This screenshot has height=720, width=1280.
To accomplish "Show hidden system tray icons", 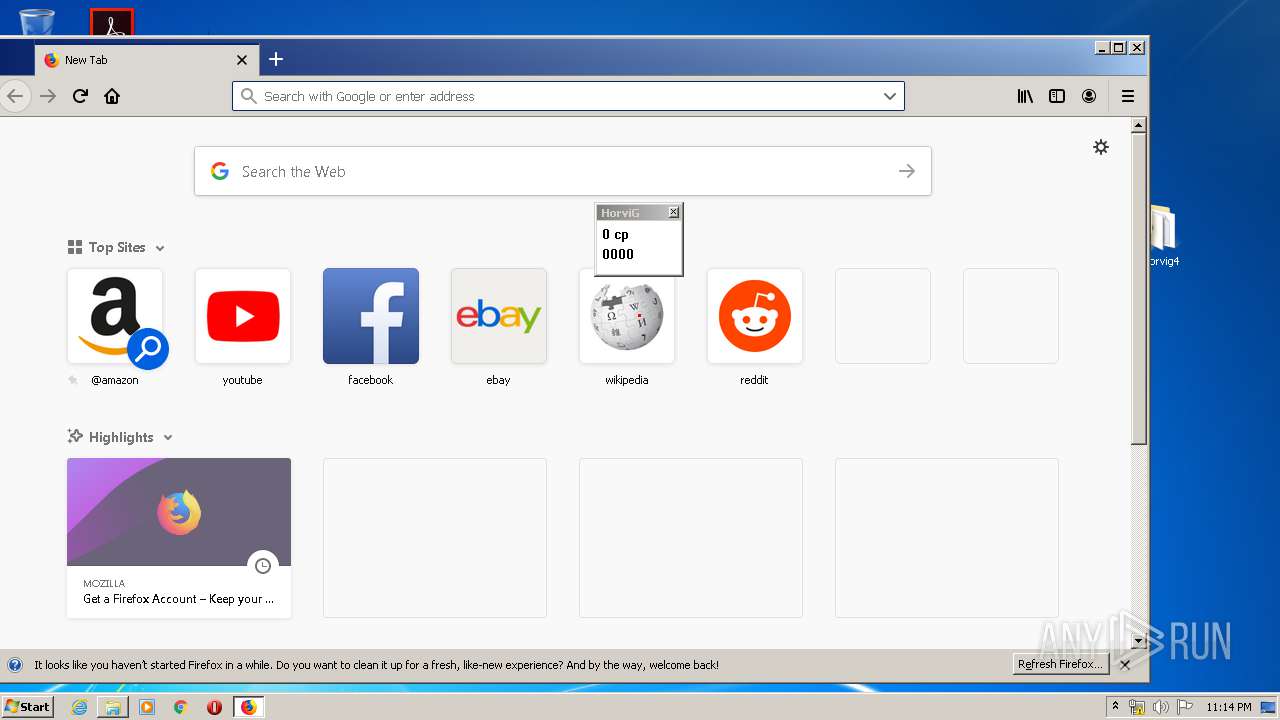I will (1116, 707).
